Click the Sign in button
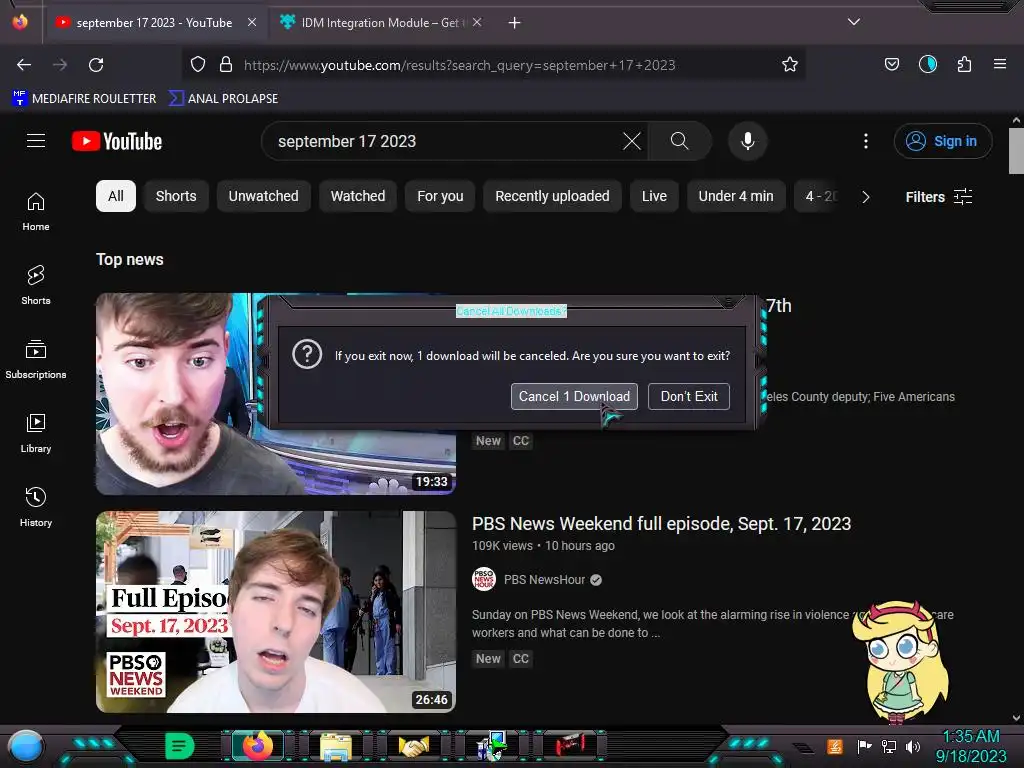The width and height of the screenshot is (1024, 768). [942, 141]
